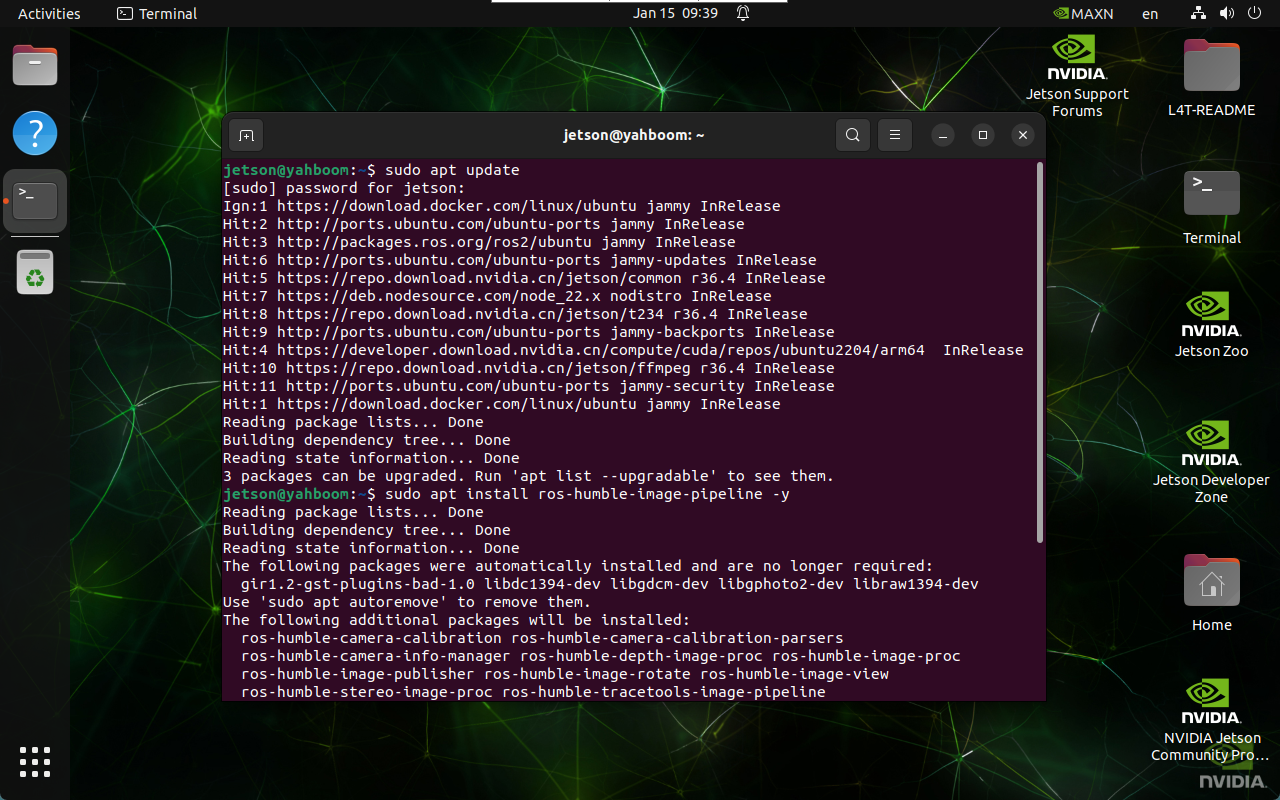Click 'The following additional packages will be installed' line
Viewport: 1280px width, 800px height.
tap(456, 620)
